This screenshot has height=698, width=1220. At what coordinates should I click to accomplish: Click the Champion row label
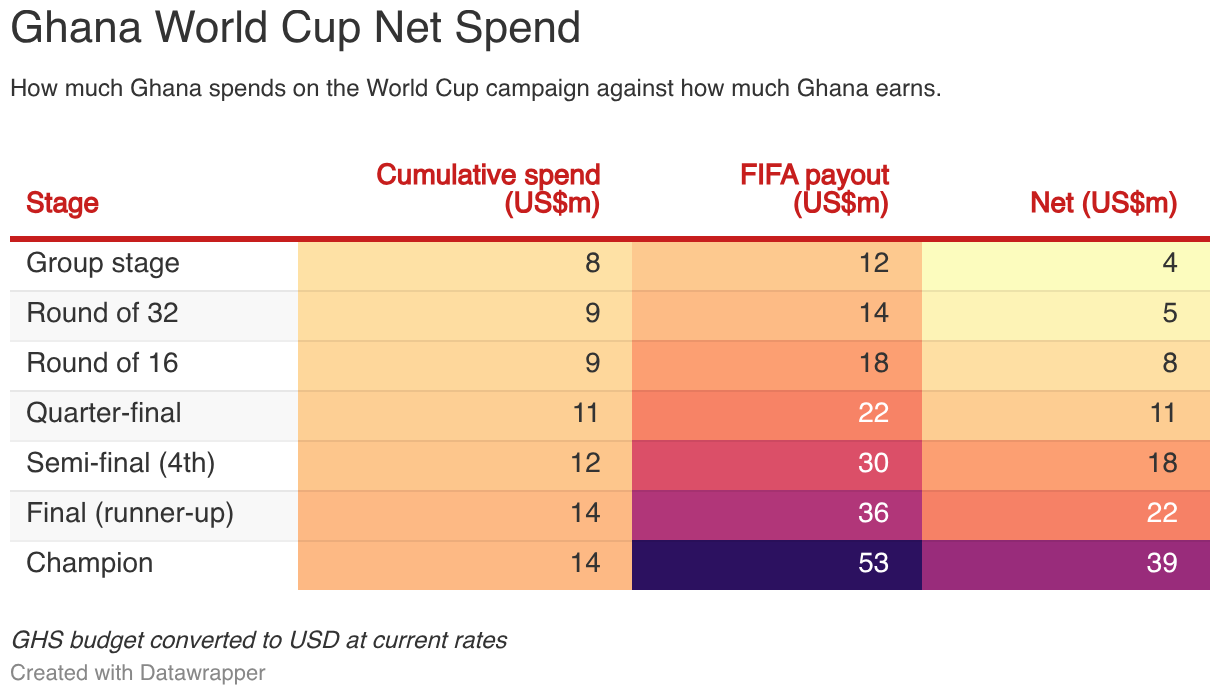point(90,563)
